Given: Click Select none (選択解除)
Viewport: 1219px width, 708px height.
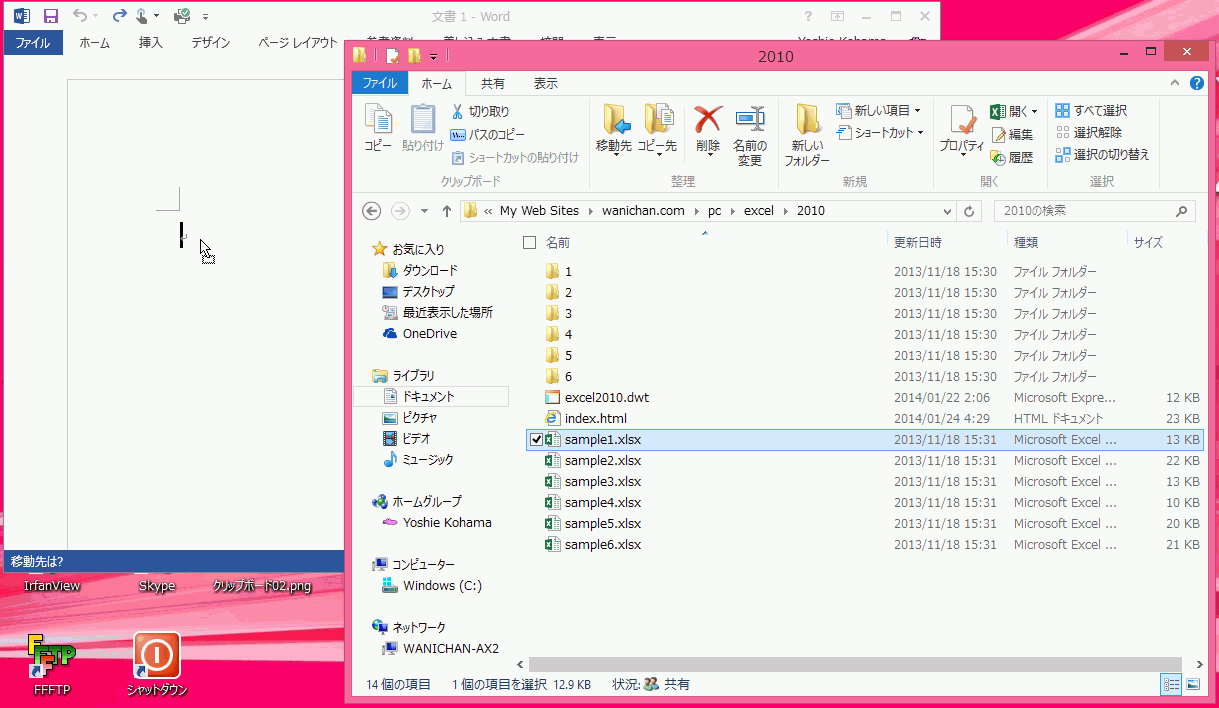Looking at the screenshot, I should [x=1089, y=133].
